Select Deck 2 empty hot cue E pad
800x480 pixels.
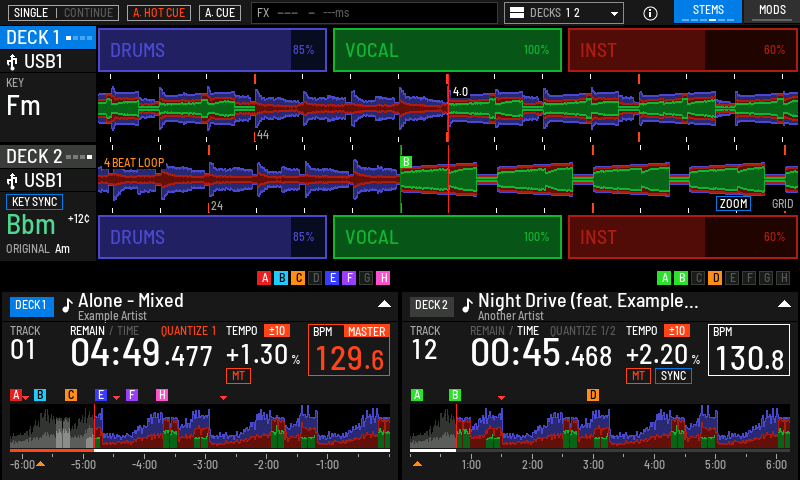(732, 278)
